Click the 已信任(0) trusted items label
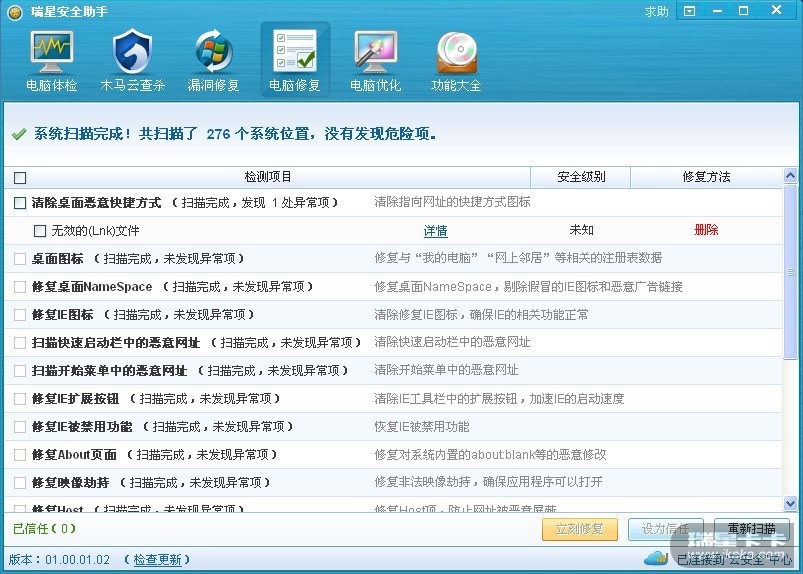This screenshot has height=574, width=803. pos(45,528)
